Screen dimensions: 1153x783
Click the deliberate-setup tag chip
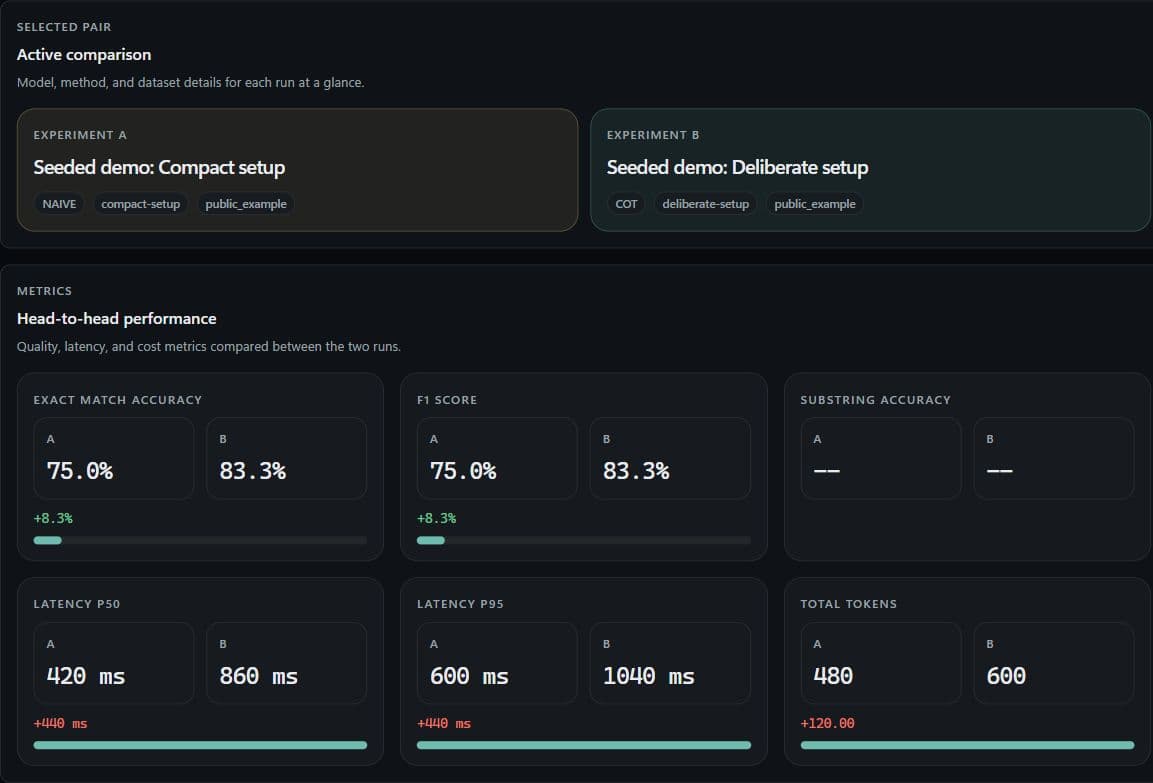click(x=705, y=204)
